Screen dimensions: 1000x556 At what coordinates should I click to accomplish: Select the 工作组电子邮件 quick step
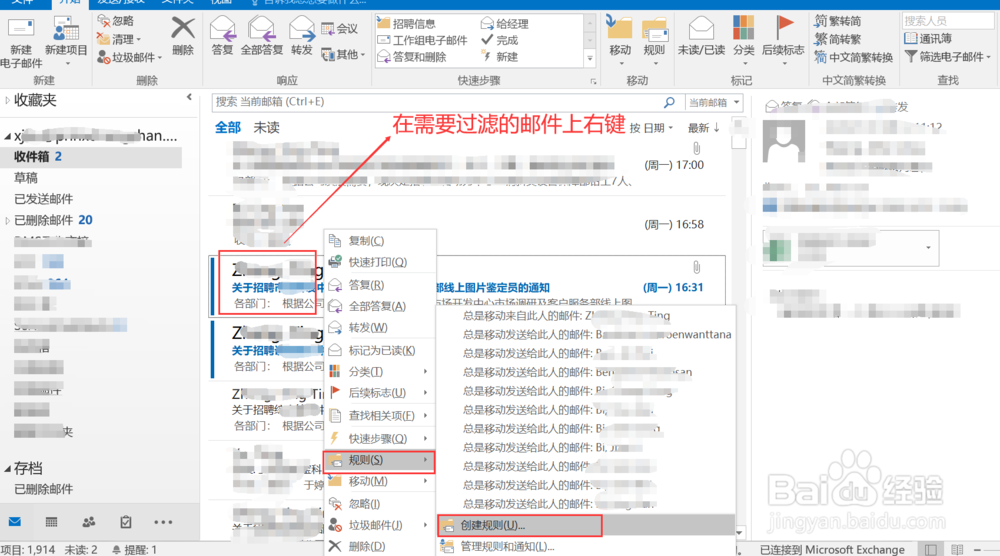tap(422, 40)
